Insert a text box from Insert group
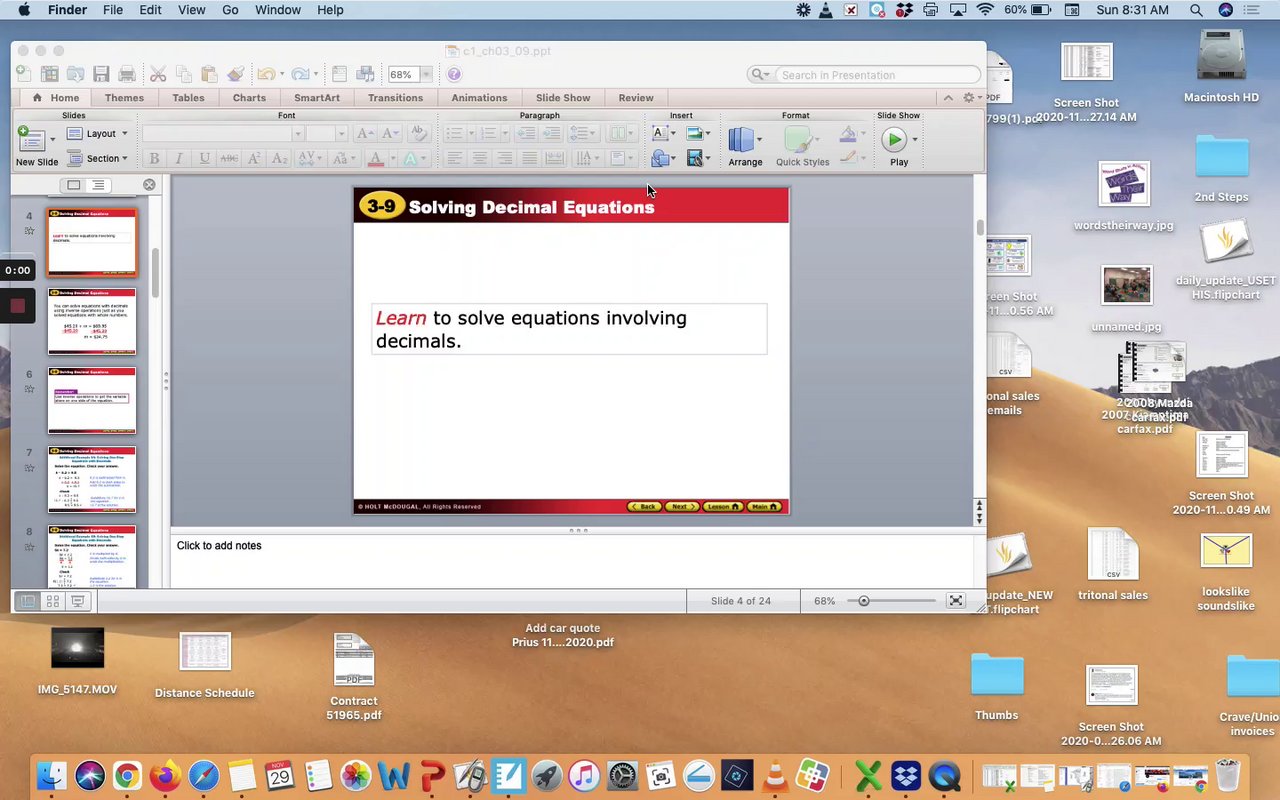The image size is (1280, 800). (659, 133)
